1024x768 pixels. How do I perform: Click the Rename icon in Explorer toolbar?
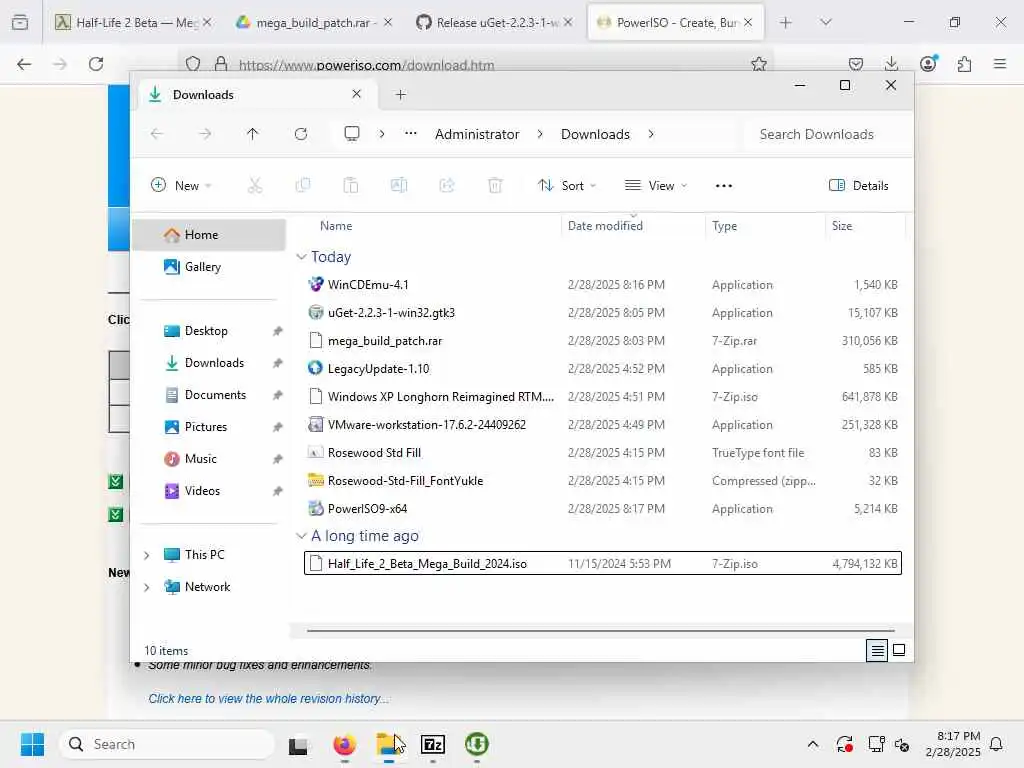[398, 185]
